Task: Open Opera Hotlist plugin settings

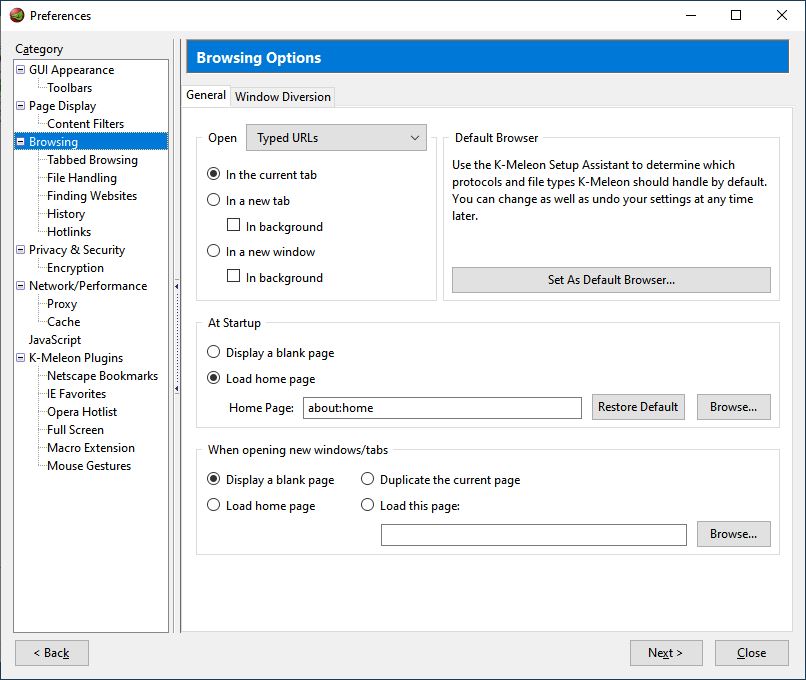Action: (x=82, y=412)
